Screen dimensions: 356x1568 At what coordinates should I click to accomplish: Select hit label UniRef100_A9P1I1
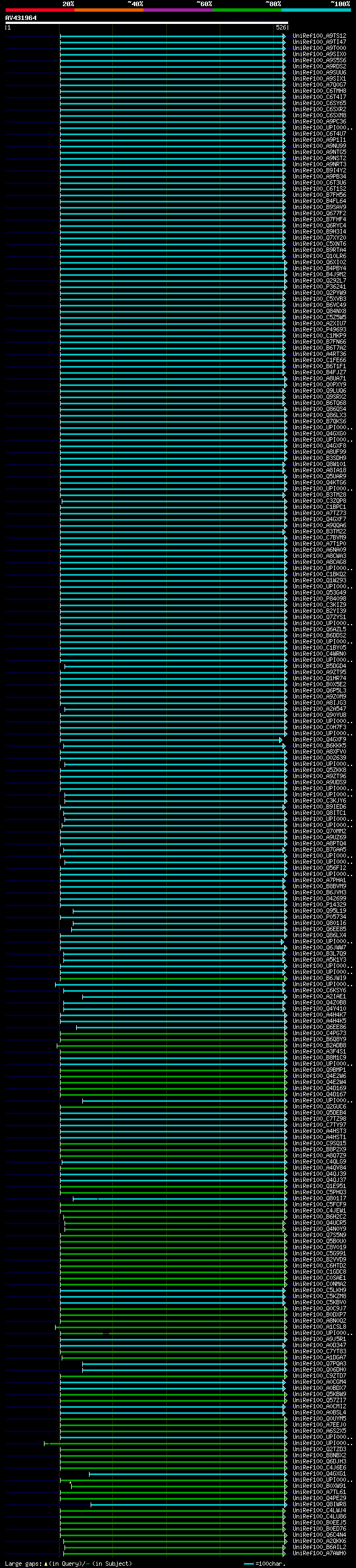[319, 140]
